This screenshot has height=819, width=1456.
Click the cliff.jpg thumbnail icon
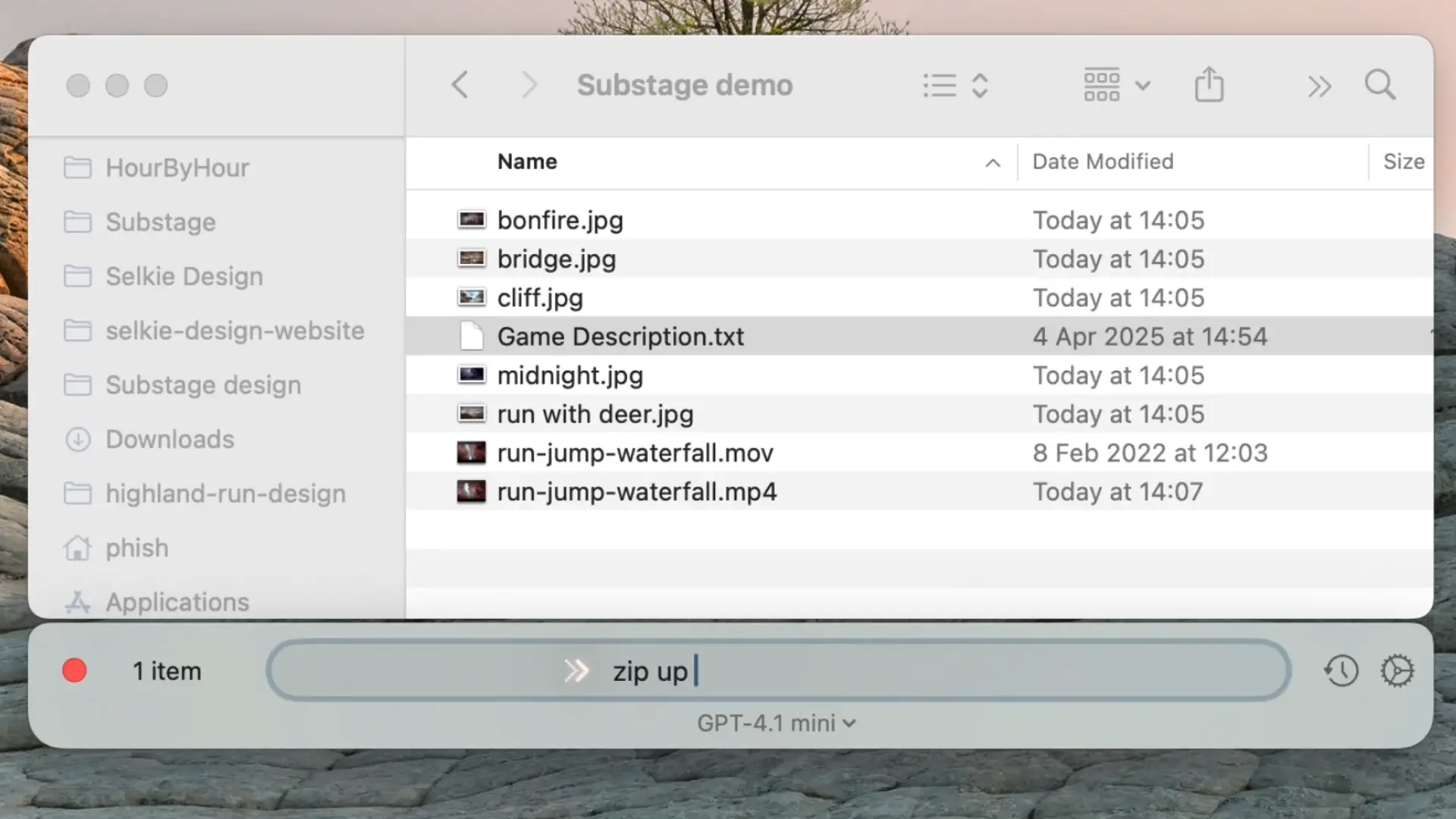(x=471, y=297)
